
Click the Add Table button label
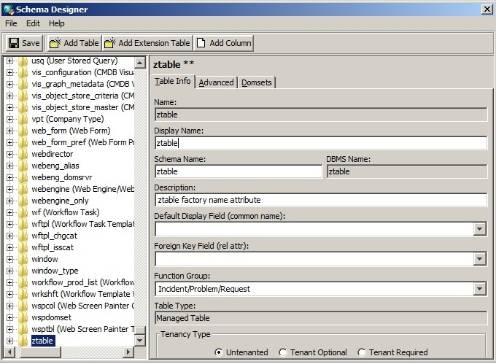pos(81,43)
